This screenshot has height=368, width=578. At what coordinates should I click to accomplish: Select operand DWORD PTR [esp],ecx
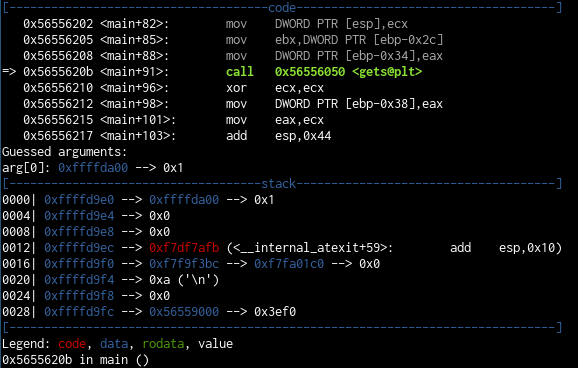coord(341,24)
